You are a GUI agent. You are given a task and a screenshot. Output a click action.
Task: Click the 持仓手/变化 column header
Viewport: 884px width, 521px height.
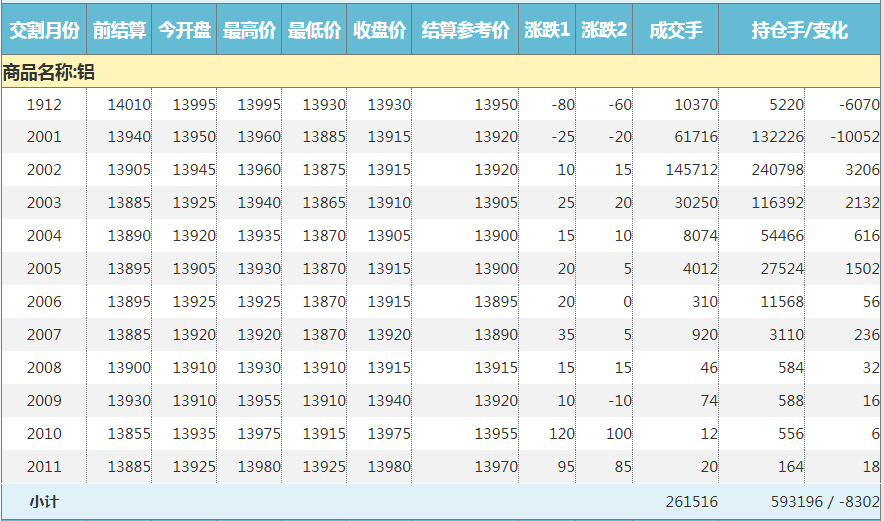pyautogui.click(x=799, y=31)
